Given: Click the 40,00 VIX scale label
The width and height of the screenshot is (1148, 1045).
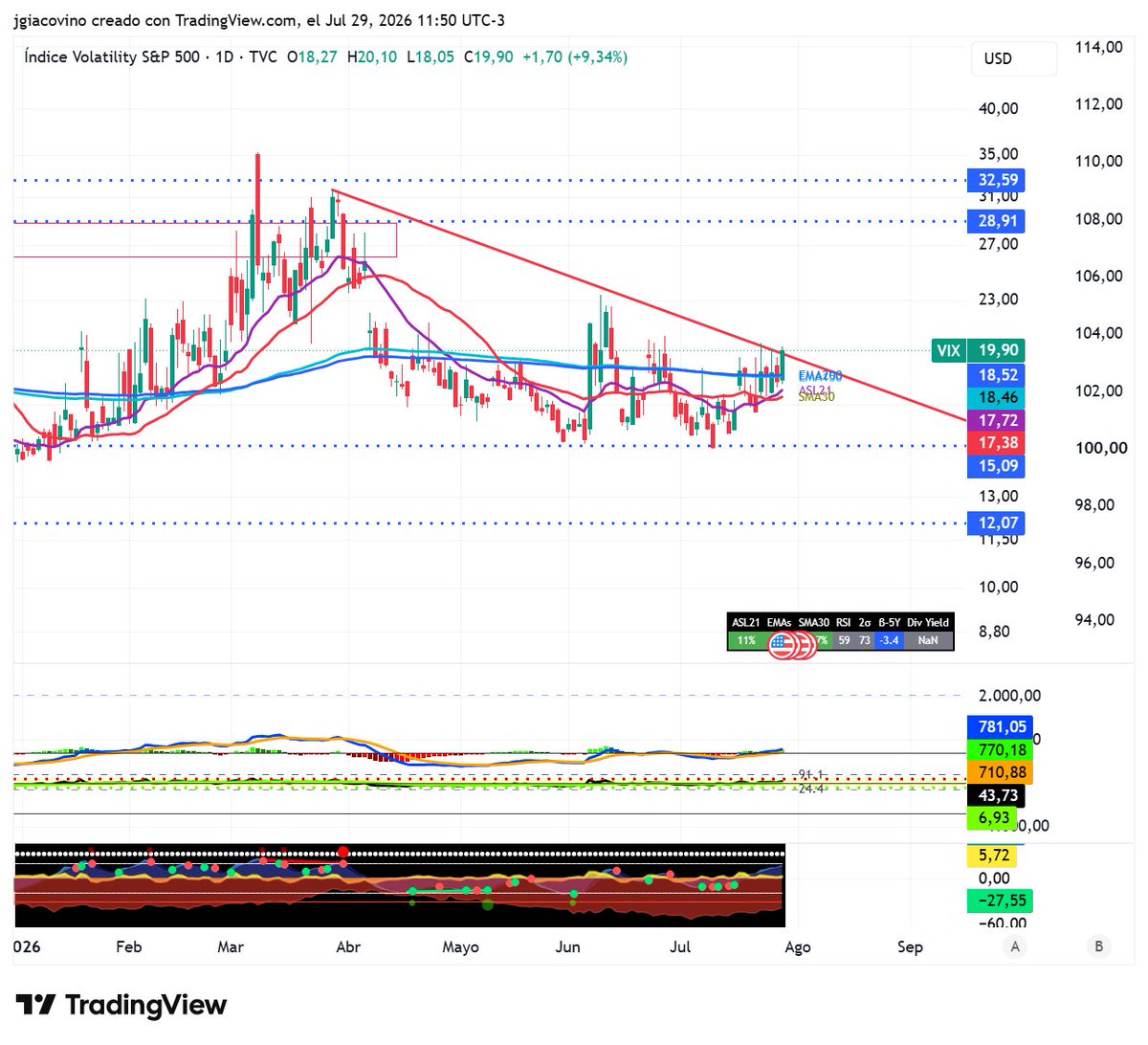Looking at the screenshot, I should [x=999, y=108].
